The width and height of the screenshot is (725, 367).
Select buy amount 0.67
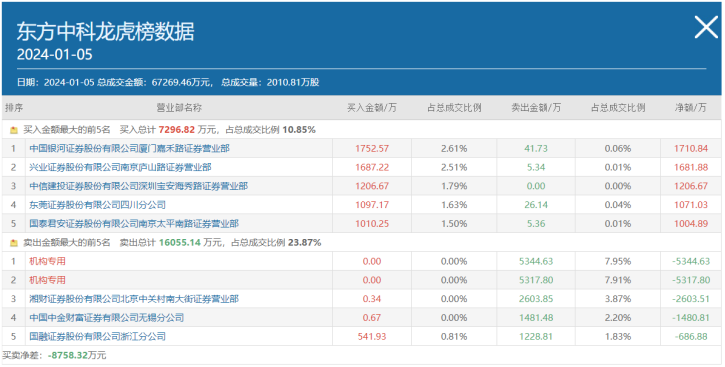[x=372, y=318]
